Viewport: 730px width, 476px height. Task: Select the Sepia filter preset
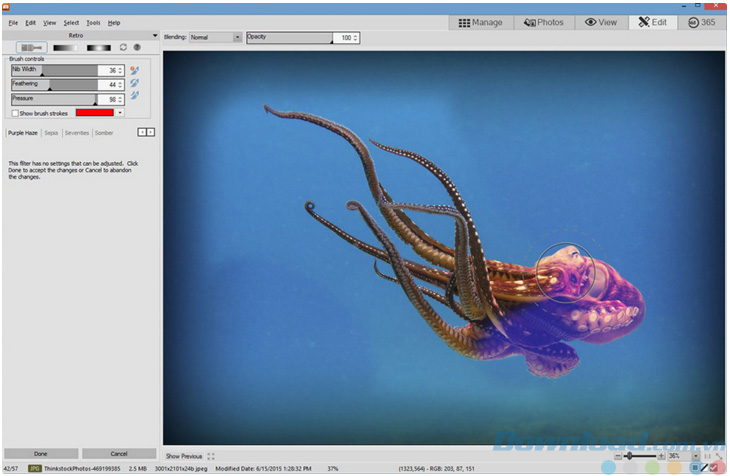point(51,132)
